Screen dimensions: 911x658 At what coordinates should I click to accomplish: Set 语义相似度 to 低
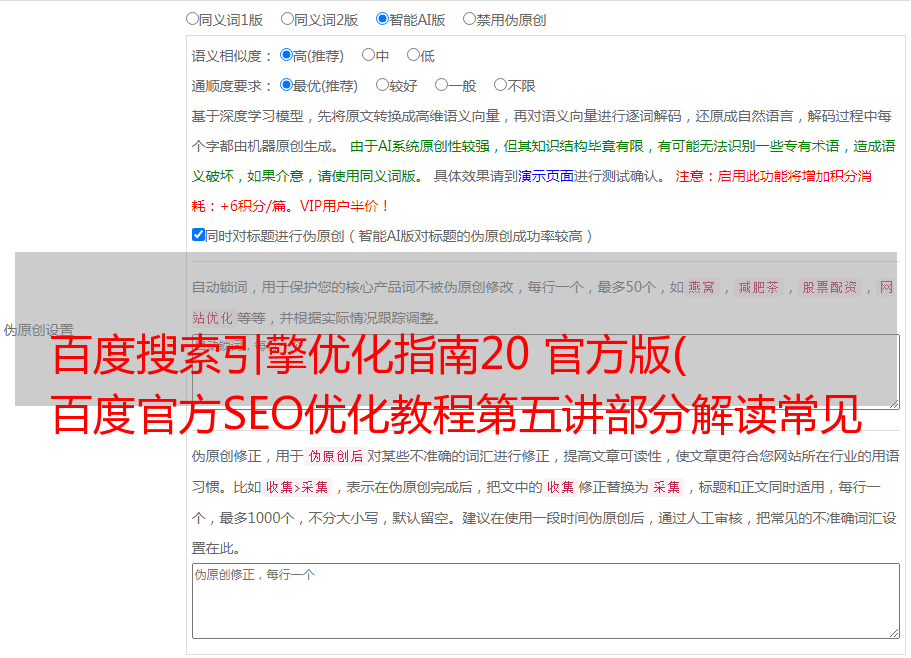tap(413, 55)
